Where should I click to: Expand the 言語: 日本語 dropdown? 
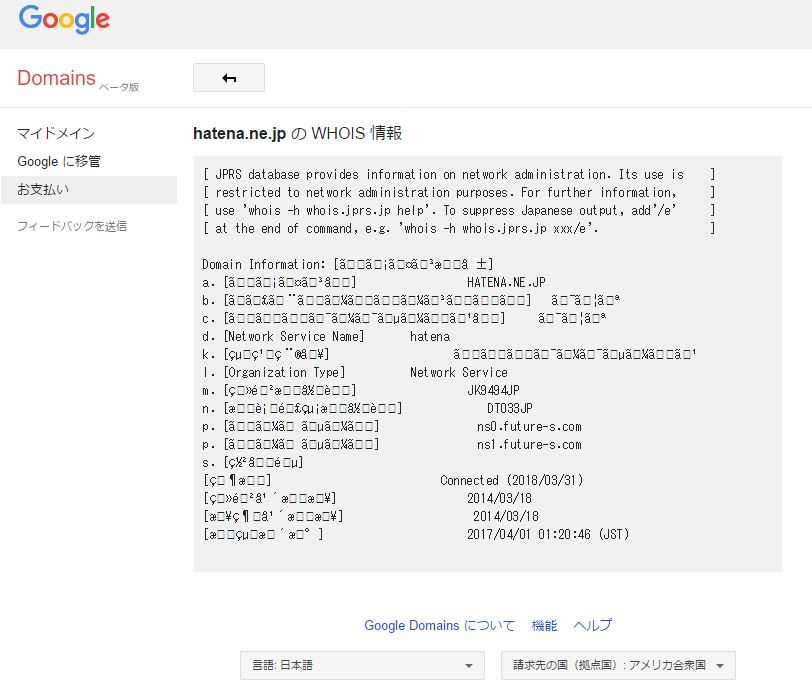tap(362, 665)
